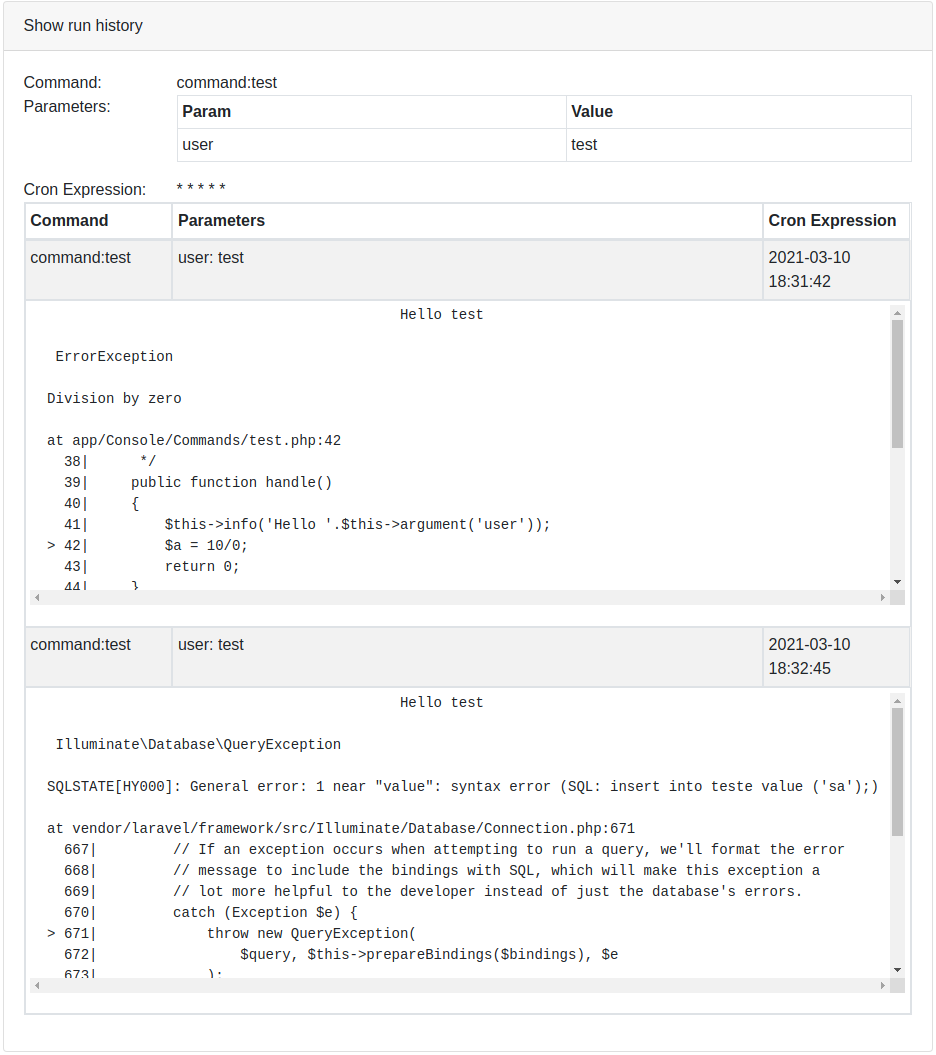Click the first log's horizontal scrollbar track
Screen dimensions: 936x1055
pos(460,597)
